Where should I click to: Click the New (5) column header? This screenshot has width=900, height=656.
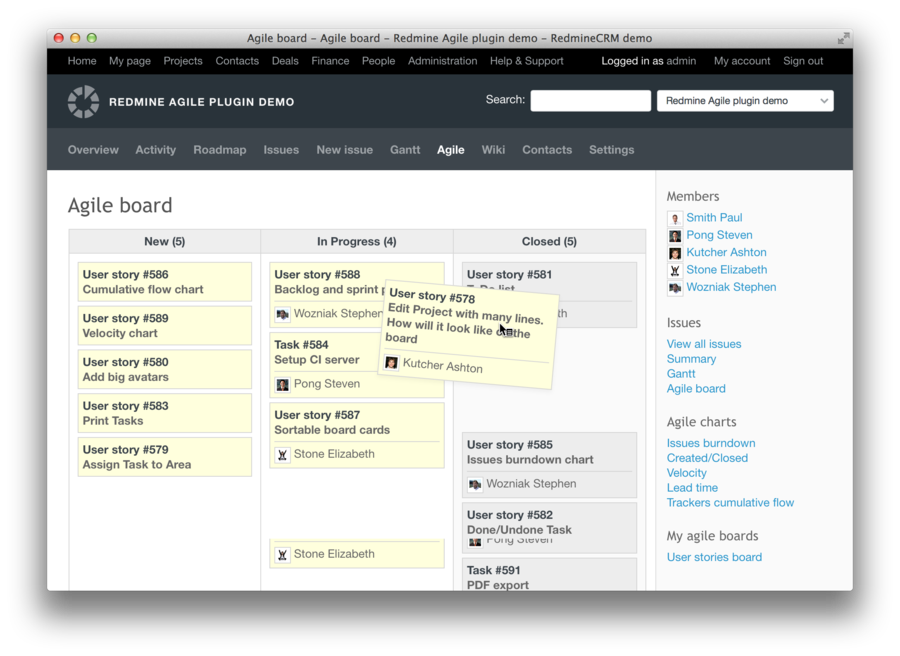tap(165, 242)
